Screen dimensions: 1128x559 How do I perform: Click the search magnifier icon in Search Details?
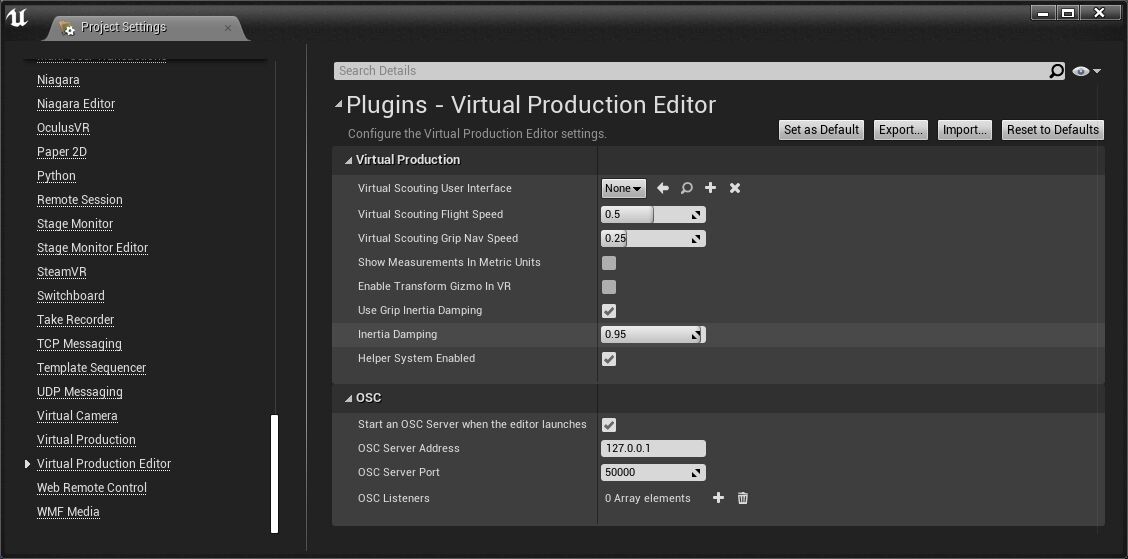[1056, 71]
